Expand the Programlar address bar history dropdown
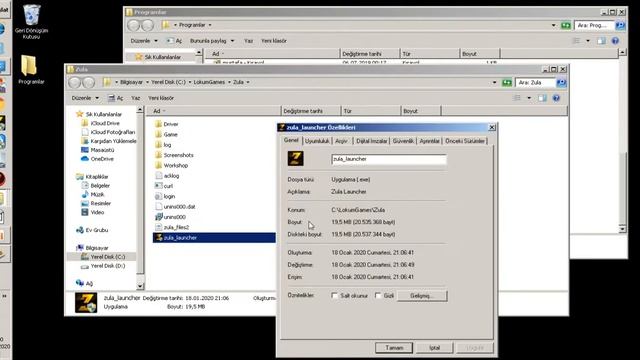This screenshot has width=640, height=360. coord(553,25)
